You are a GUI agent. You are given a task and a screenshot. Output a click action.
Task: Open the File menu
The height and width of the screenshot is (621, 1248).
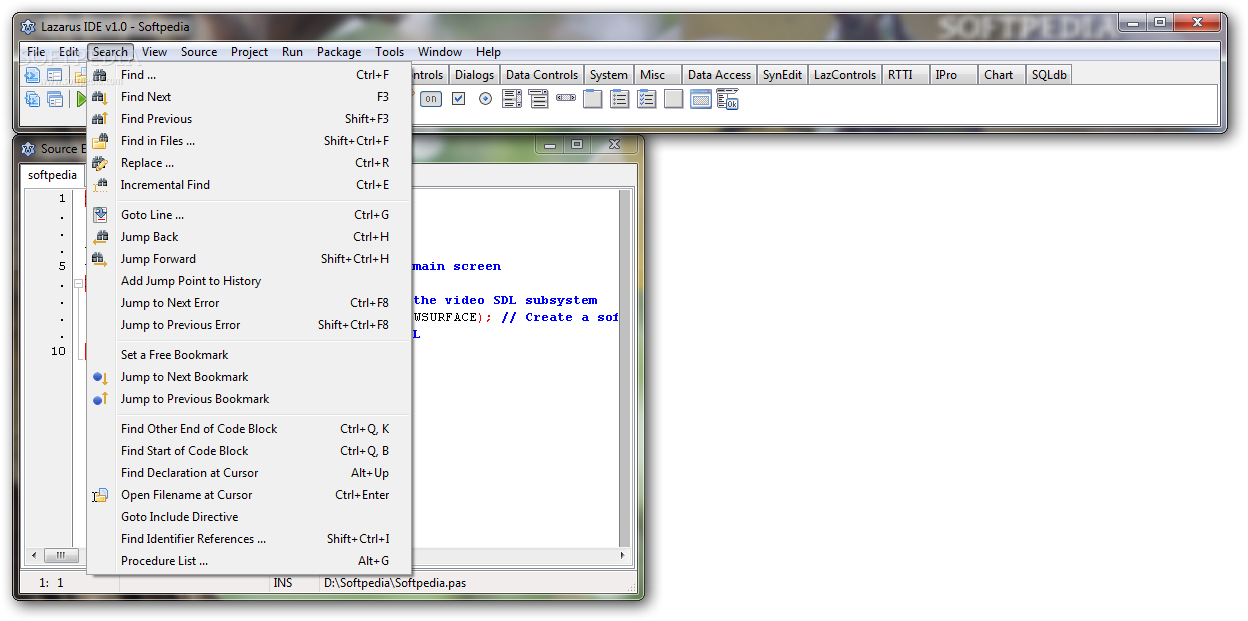[x=36, y=52]
